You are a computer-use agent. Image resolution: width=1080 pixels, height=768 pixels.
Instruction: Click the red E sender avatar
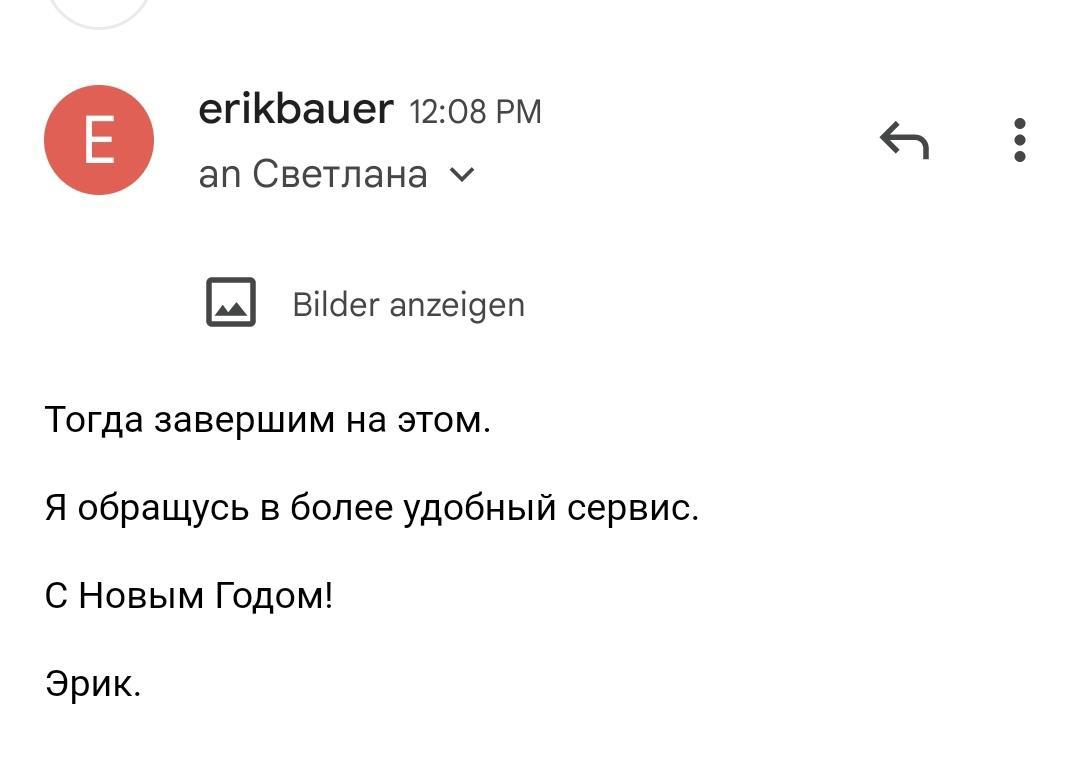[99, 140]
